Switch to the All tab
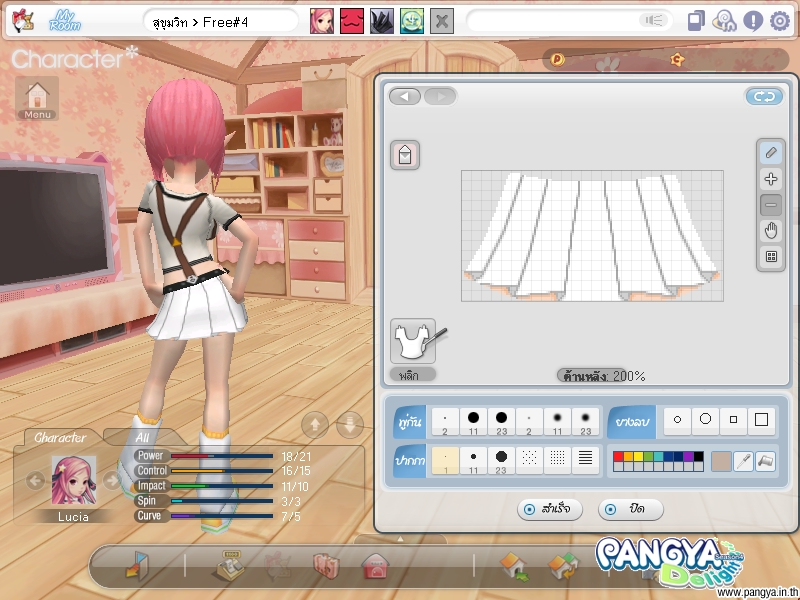The height and width of the screenshot is (600, 800). pos(142,437)
